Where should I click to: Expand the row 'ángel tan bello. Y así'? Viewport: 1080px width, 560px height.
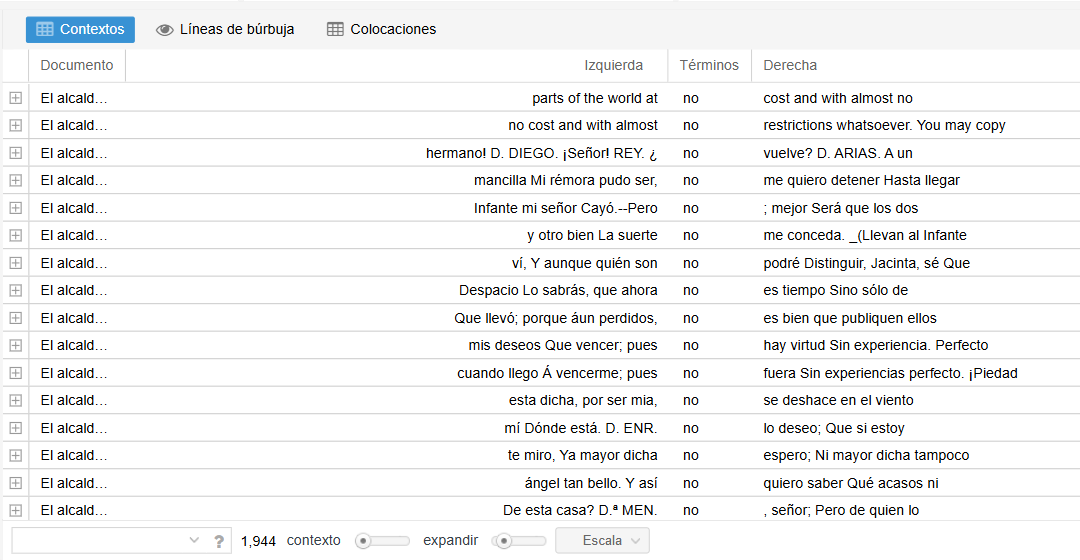click(16, 483)
